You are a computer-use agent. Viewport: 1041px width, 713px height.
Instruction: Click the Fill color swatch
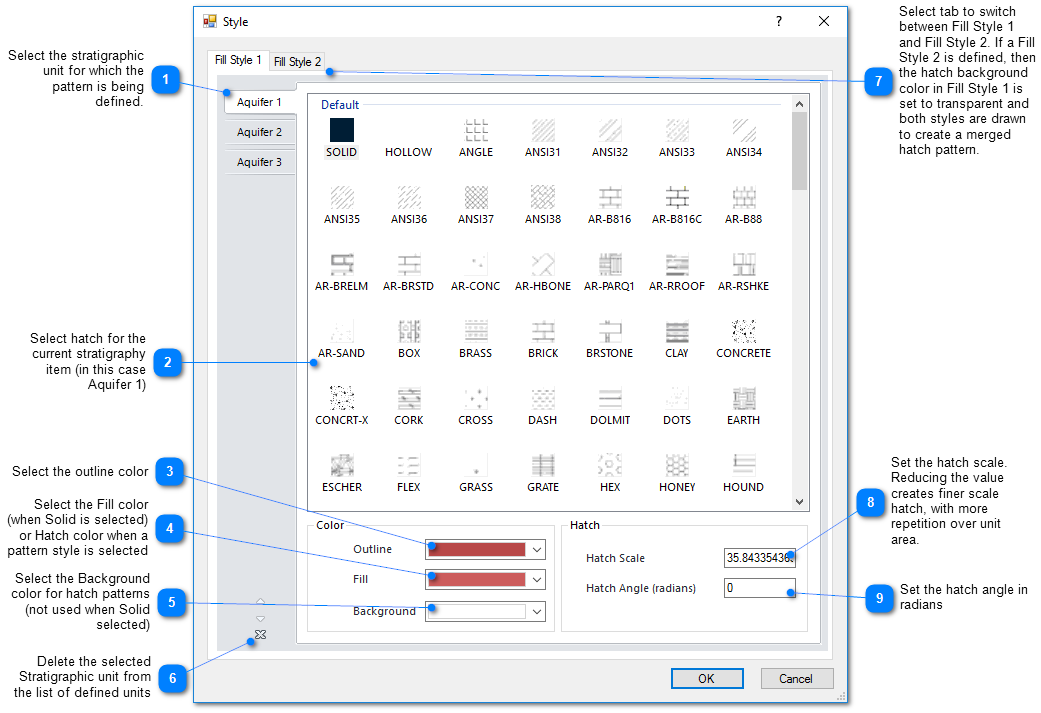point(477,579)
